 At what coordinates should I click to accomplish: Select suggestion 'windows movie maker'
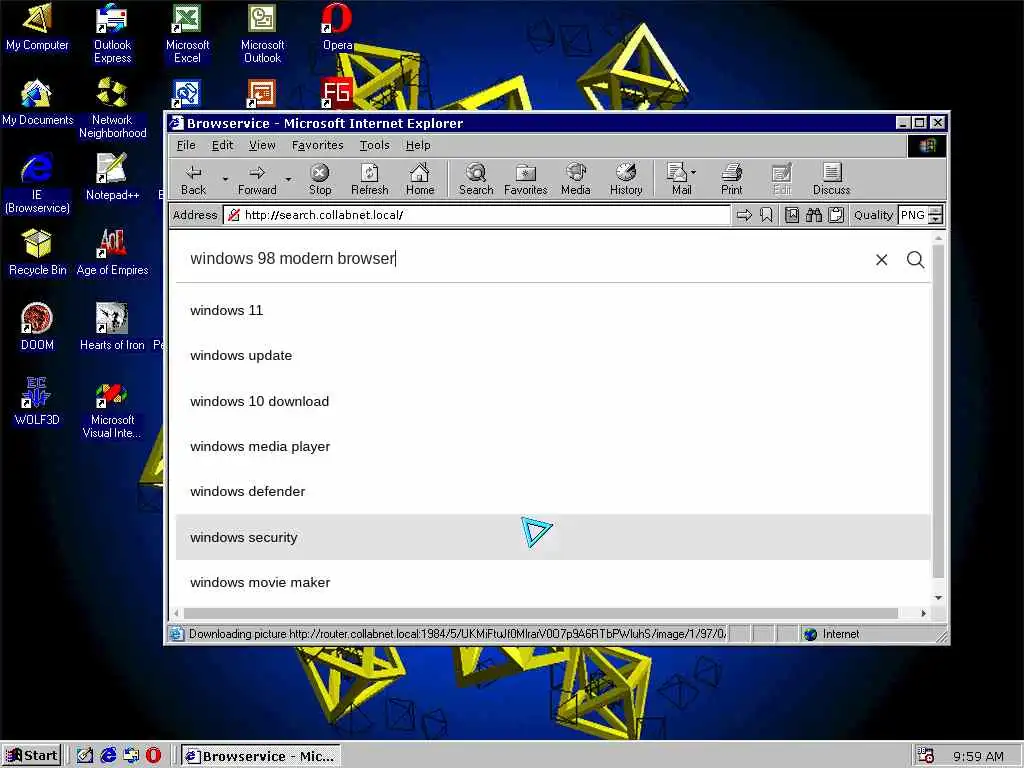pos(552,582)
